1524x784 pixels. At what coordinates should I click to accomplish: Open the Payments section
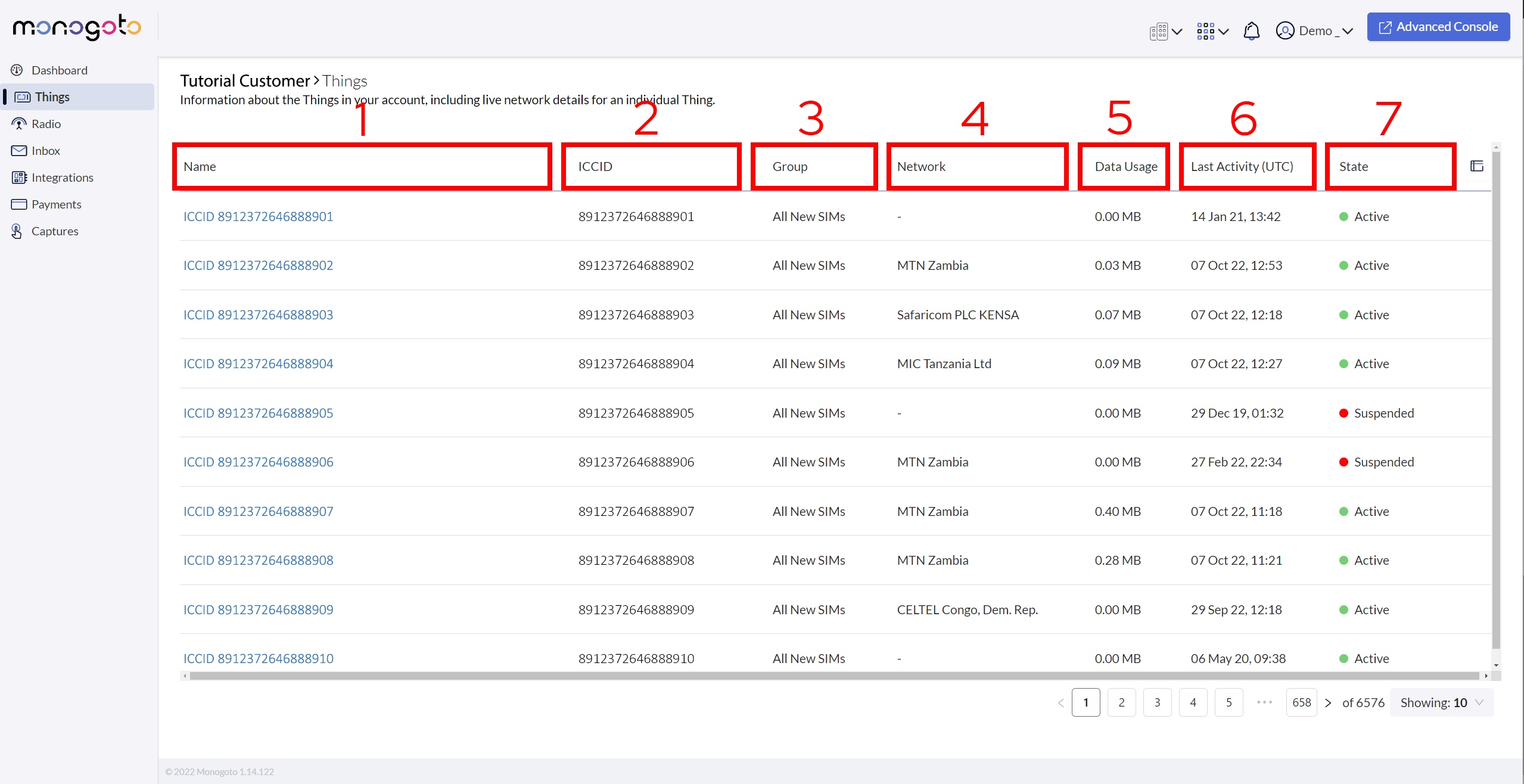click(x=46, y=204)
